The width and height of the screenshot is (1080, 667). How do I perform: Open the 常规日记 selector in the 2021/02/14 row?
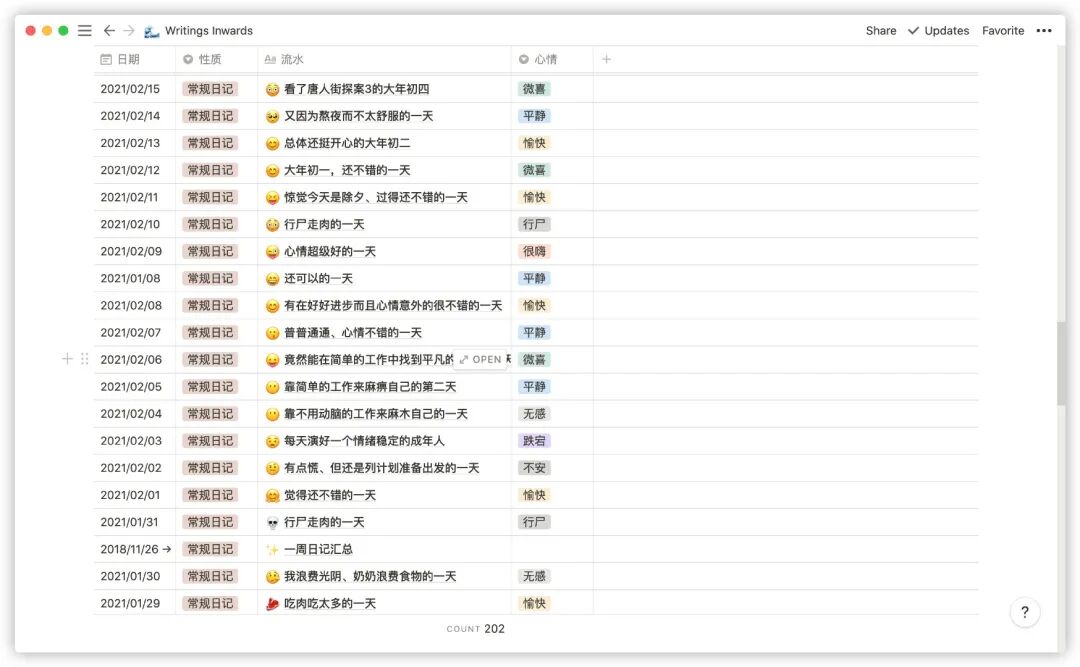[210, 116]
